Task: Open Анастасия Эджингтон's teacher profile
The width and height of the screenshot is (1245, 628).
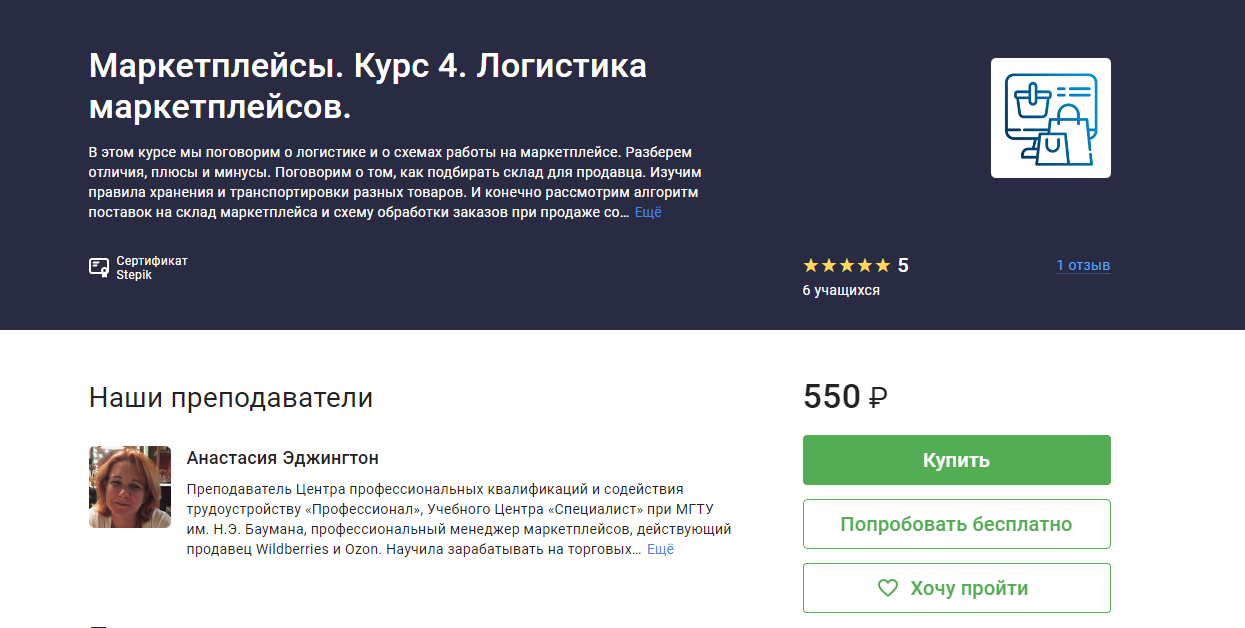Action: (x=282, y=458)
